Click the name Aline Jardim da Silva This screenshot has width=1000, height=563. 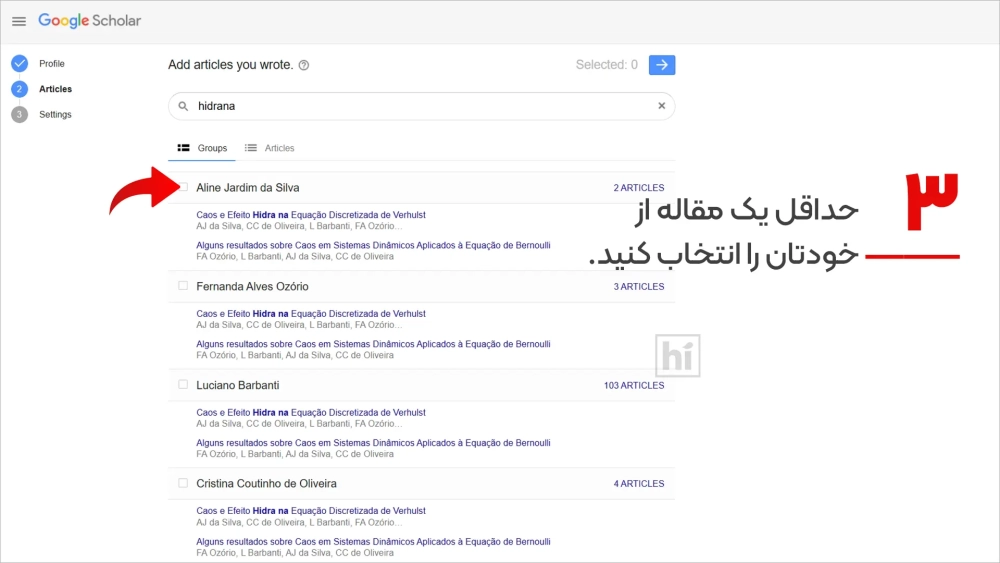(x=247, y=187)
